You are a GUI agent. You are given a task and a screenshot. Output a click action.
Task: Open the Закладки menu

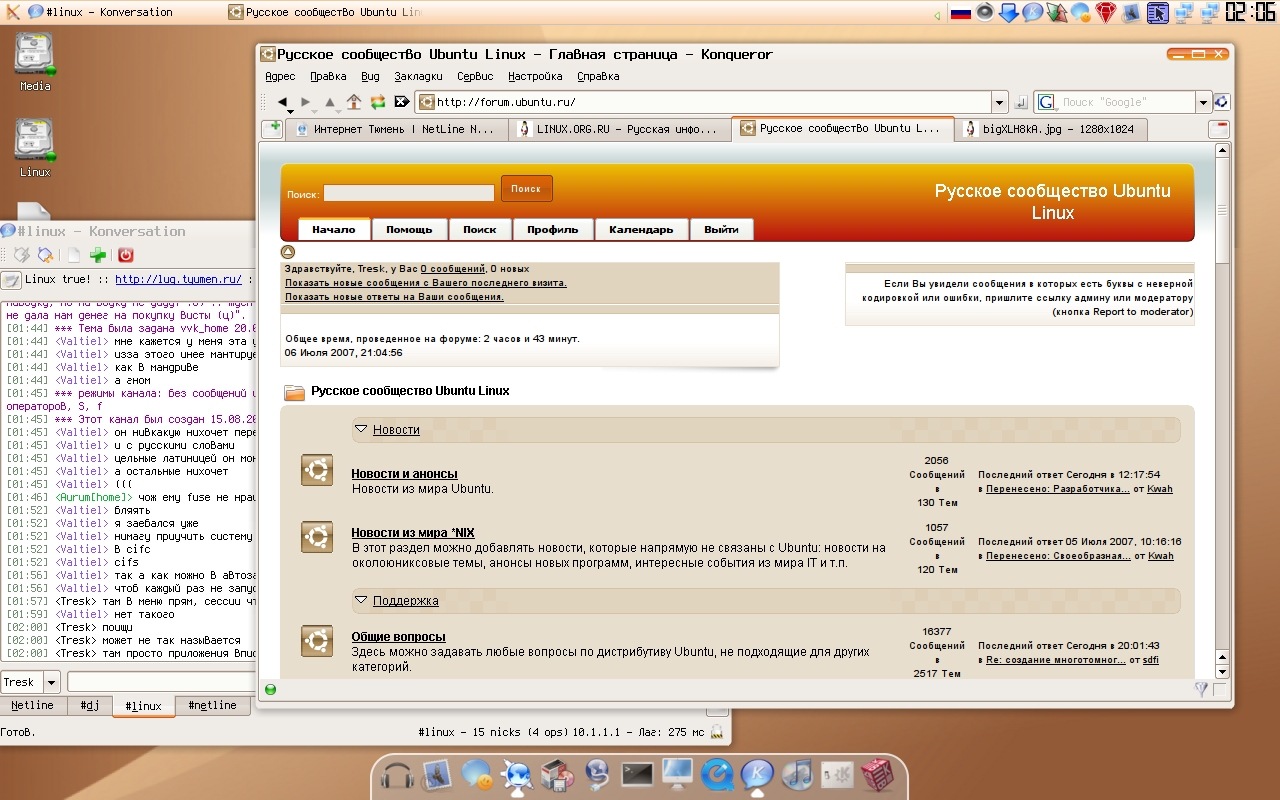coord(418,76)
